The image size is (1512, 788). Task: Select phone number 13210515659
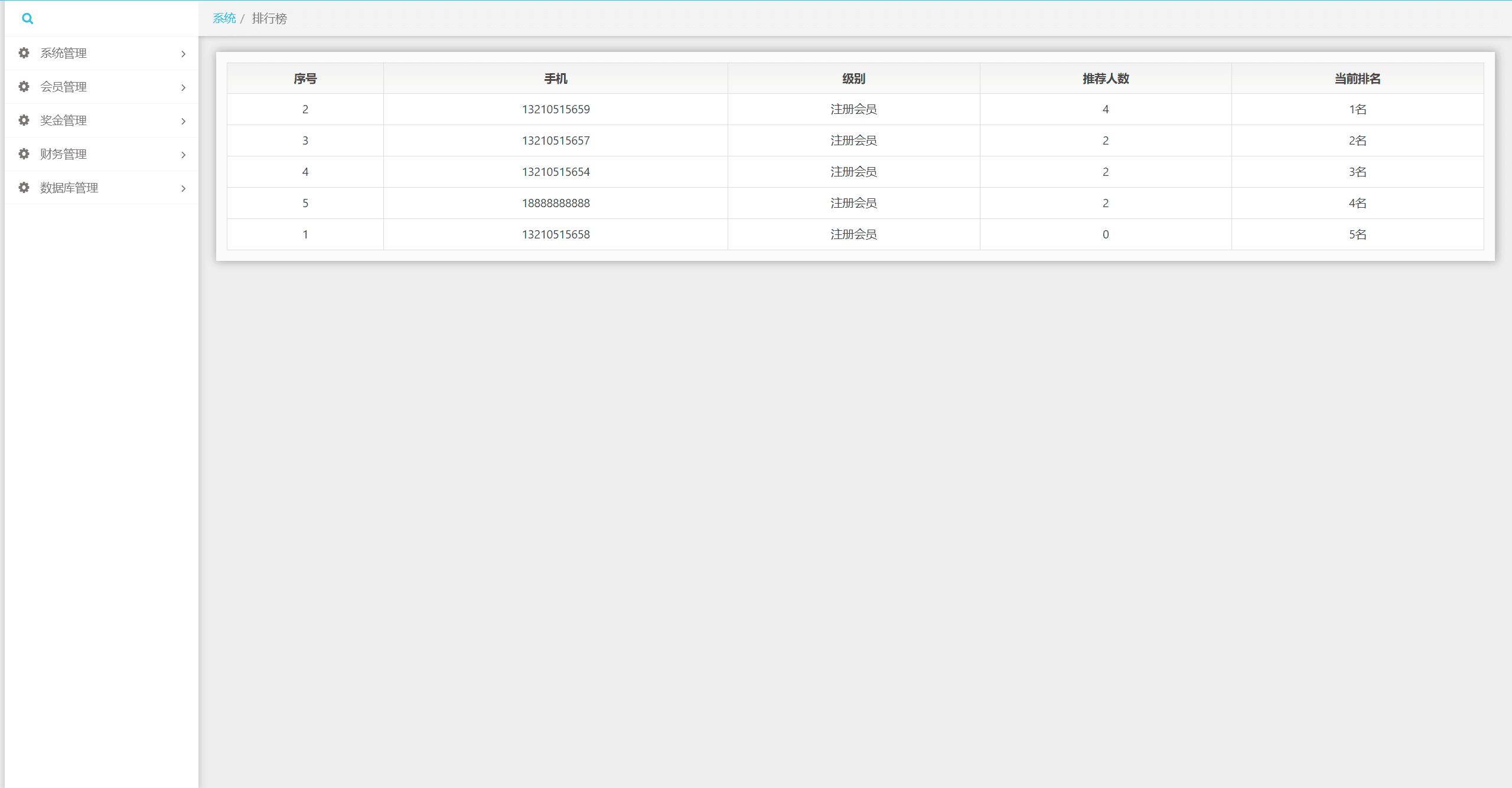pos(556,109)
